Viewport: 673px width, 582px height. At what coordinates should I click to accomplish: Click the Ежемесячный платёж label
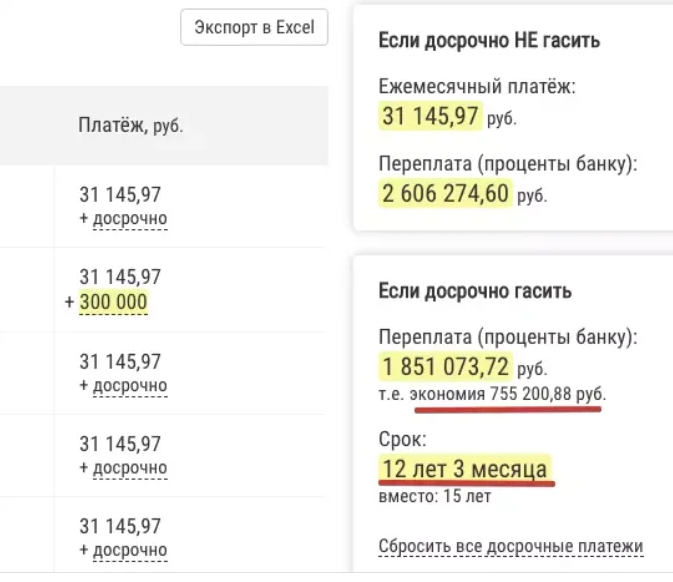pos(477,87)
